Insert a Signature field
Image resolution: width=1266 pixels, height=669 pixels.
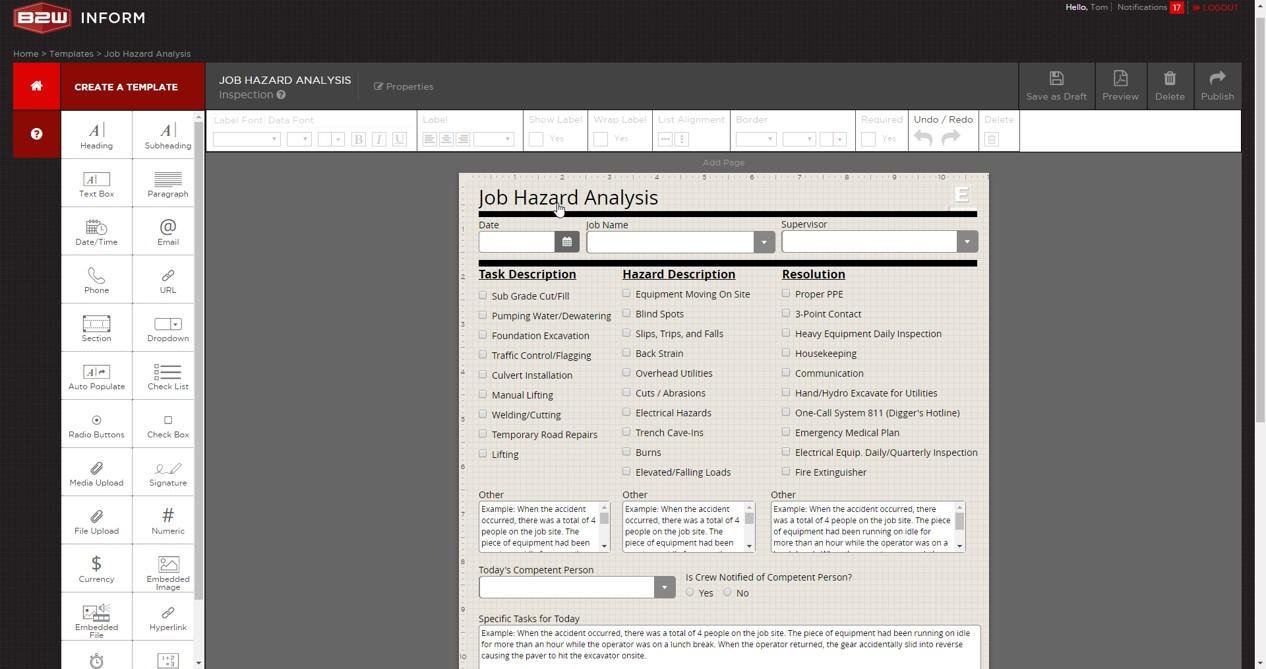(168, 473)
